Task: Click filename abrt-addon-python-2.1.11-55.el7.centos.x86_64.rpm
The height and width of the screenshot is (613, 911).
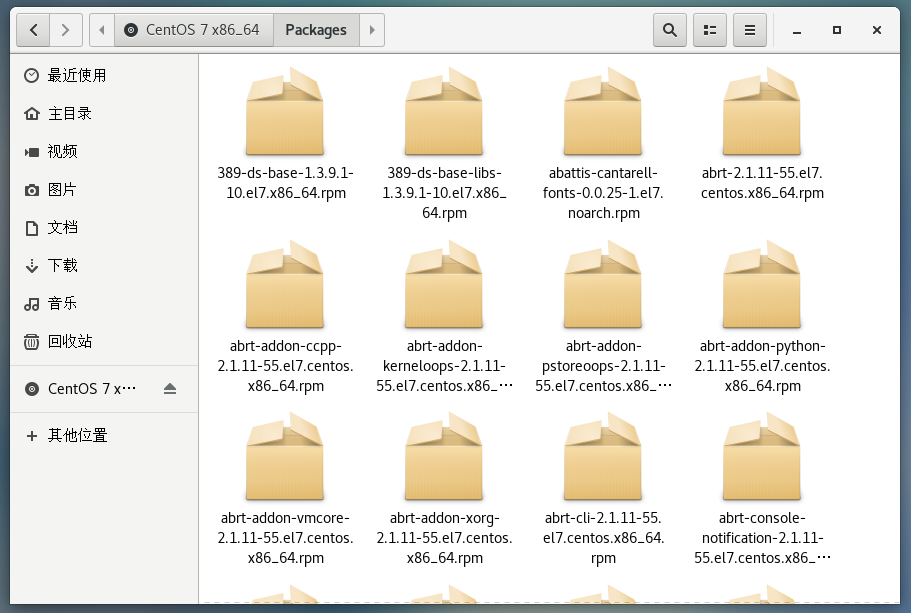Action: point(762,366)
